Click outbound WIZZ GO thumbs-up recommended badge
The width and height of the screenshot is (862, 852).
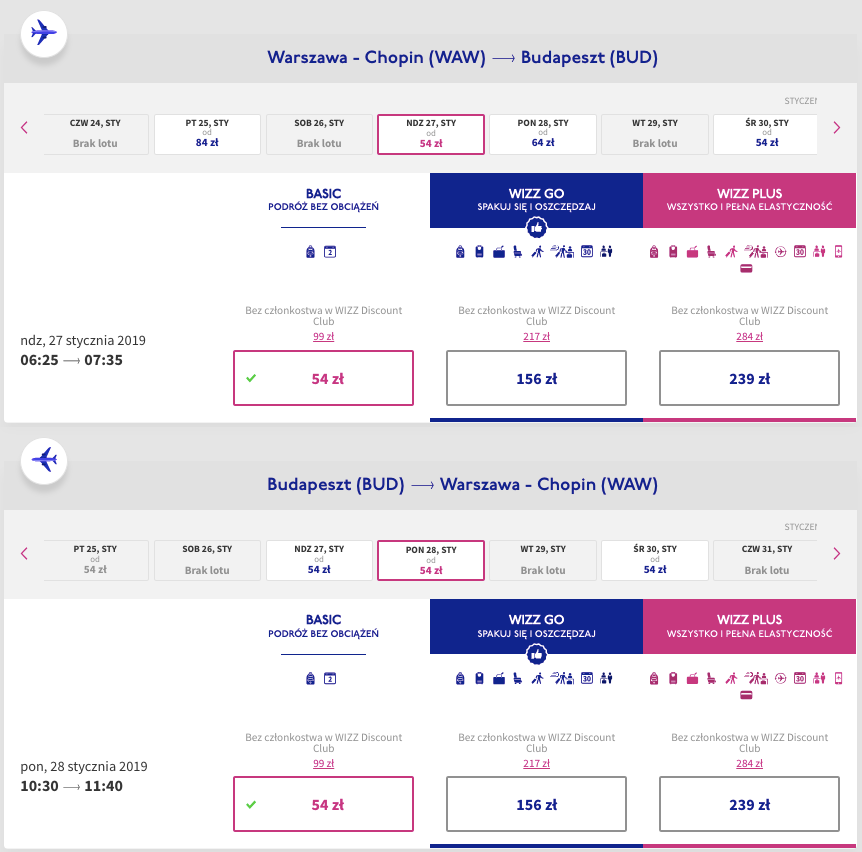537,227
